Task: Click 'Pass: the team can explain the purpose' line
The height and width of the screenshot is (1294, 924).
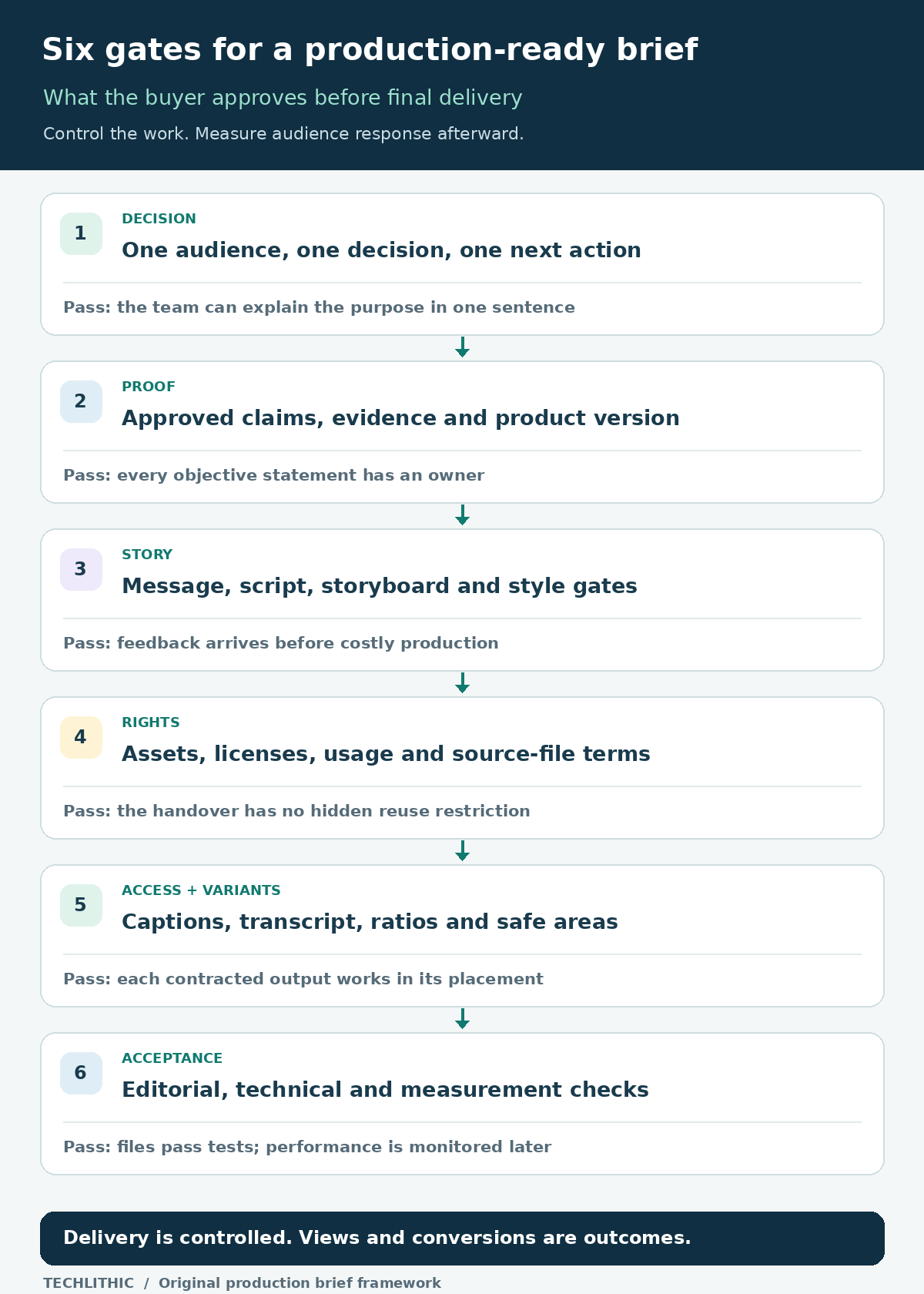Action: click(x=319, y=307)
